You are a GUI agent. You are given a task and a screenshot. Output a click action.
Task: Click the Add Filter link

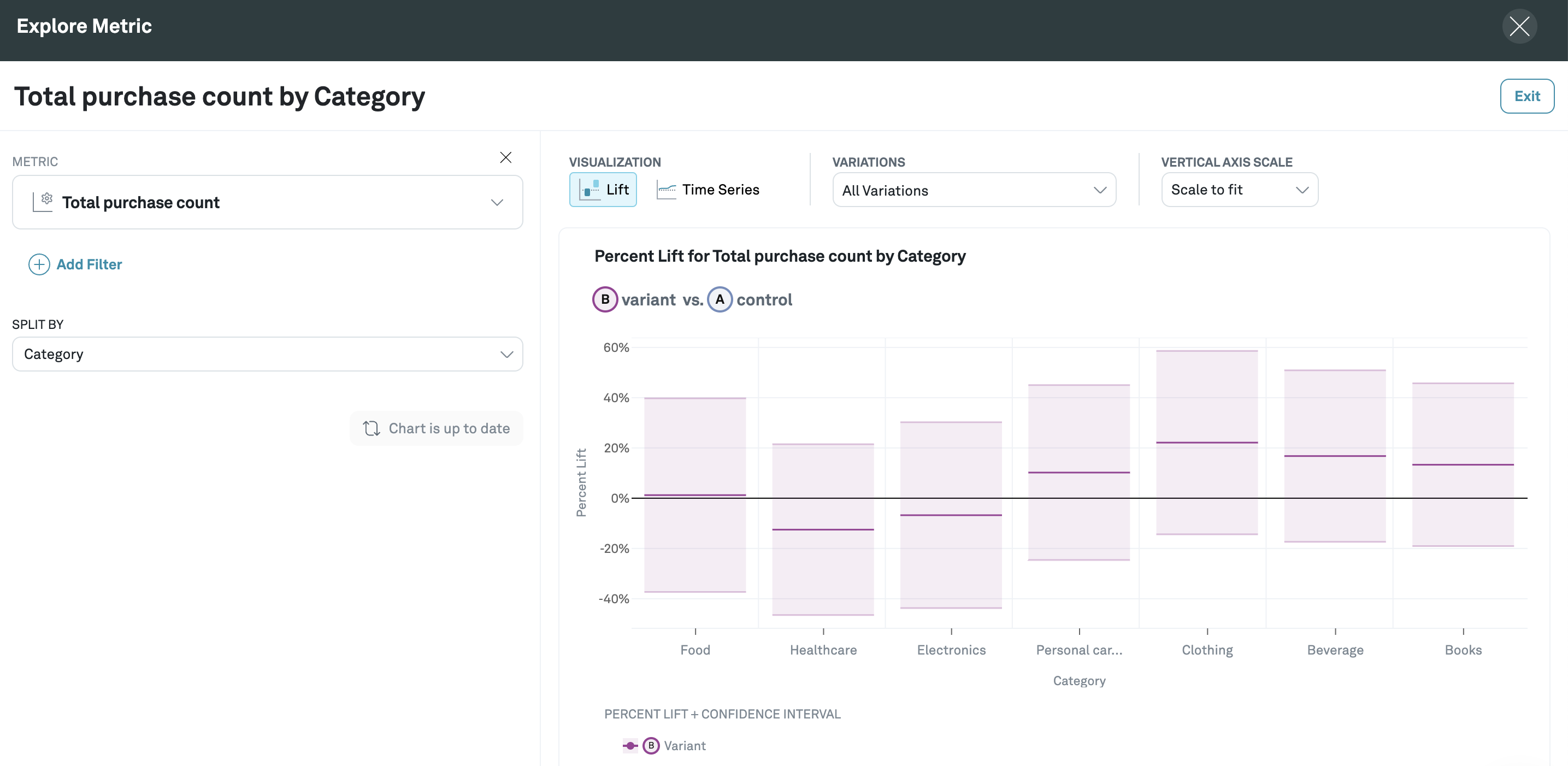[x=89, y=264]
